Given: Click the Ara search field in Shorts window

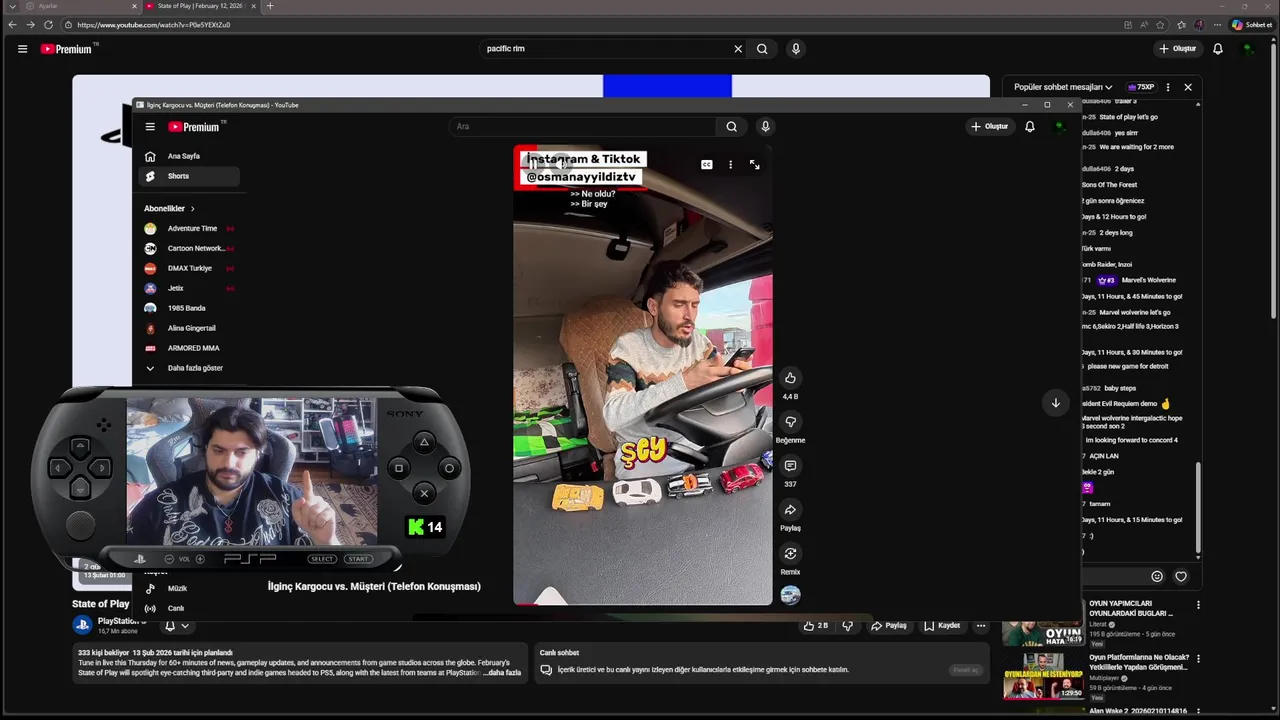Looking at the screenshot, I should (x=583, y=127).
